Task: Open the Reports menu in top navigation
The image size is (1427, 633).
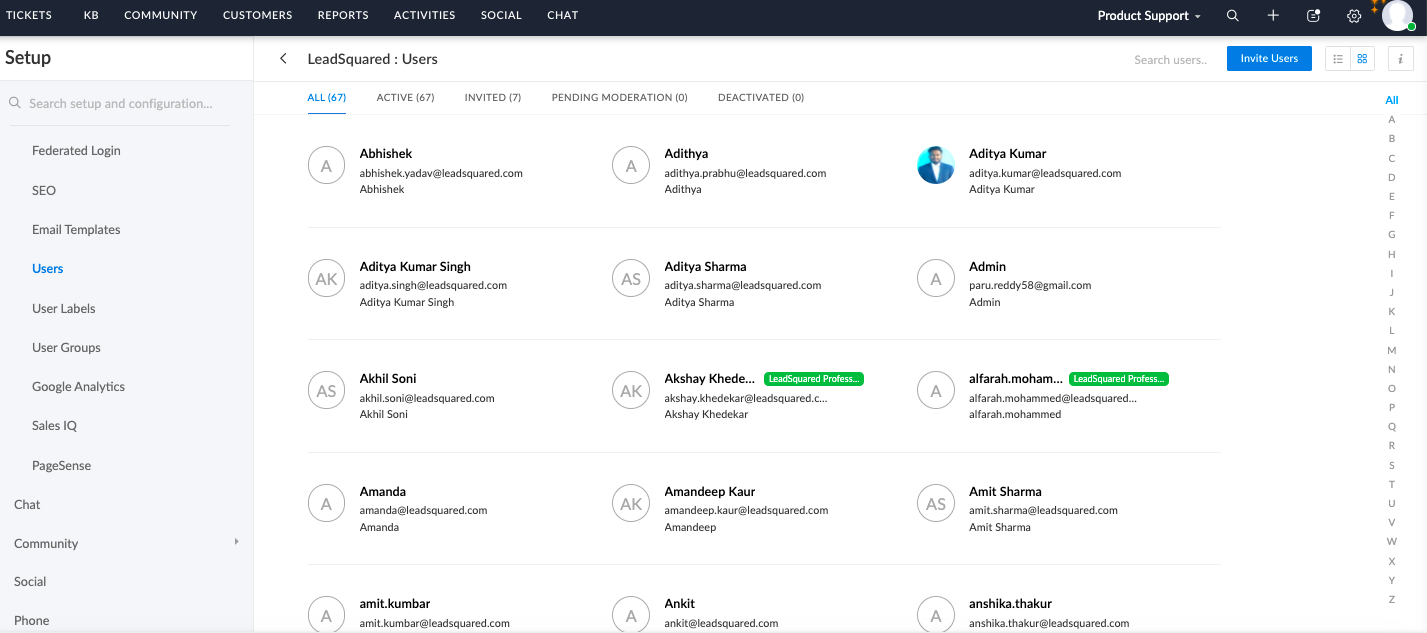Action: point(343,15)
